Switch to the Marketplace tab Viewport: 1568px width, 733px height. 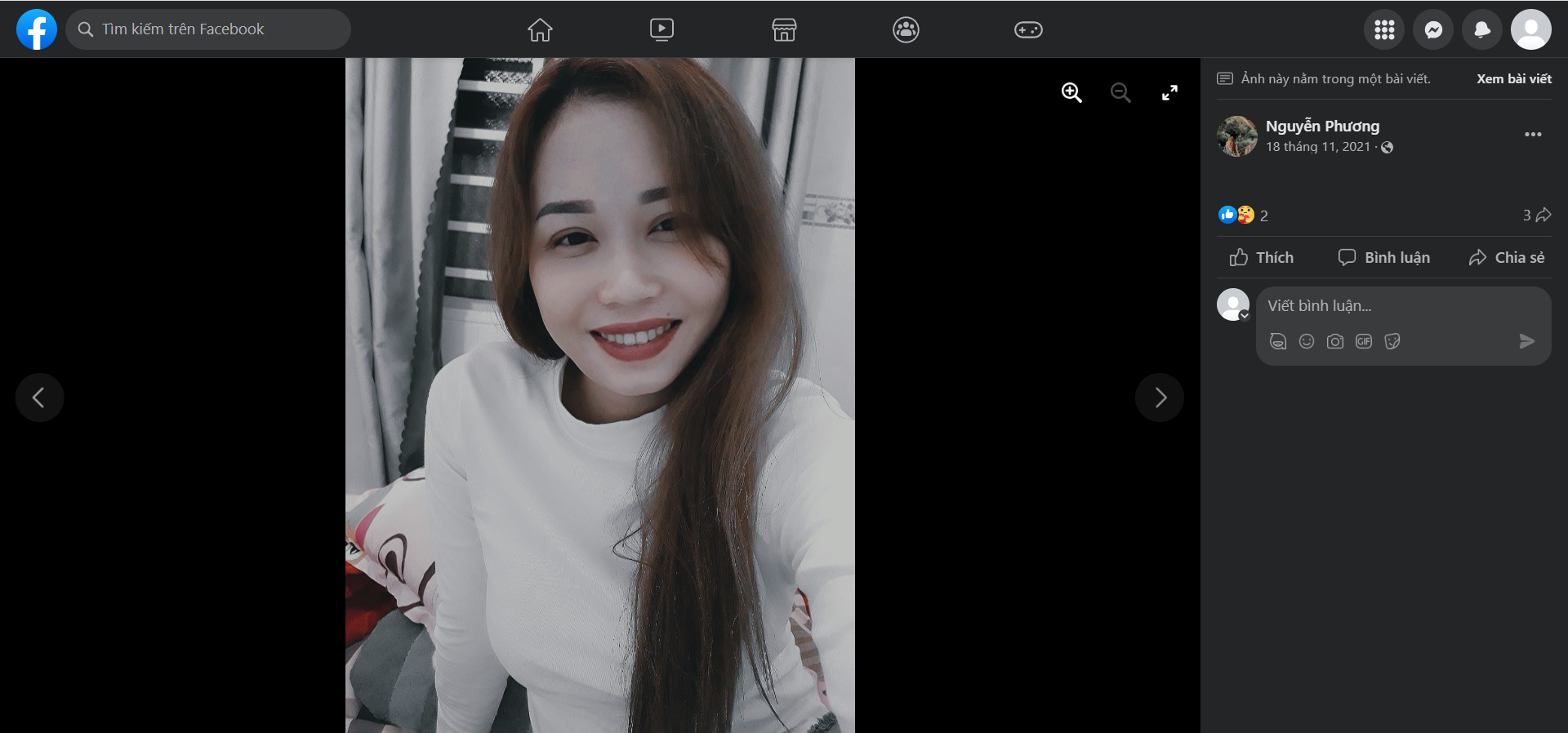pos(784,30)
